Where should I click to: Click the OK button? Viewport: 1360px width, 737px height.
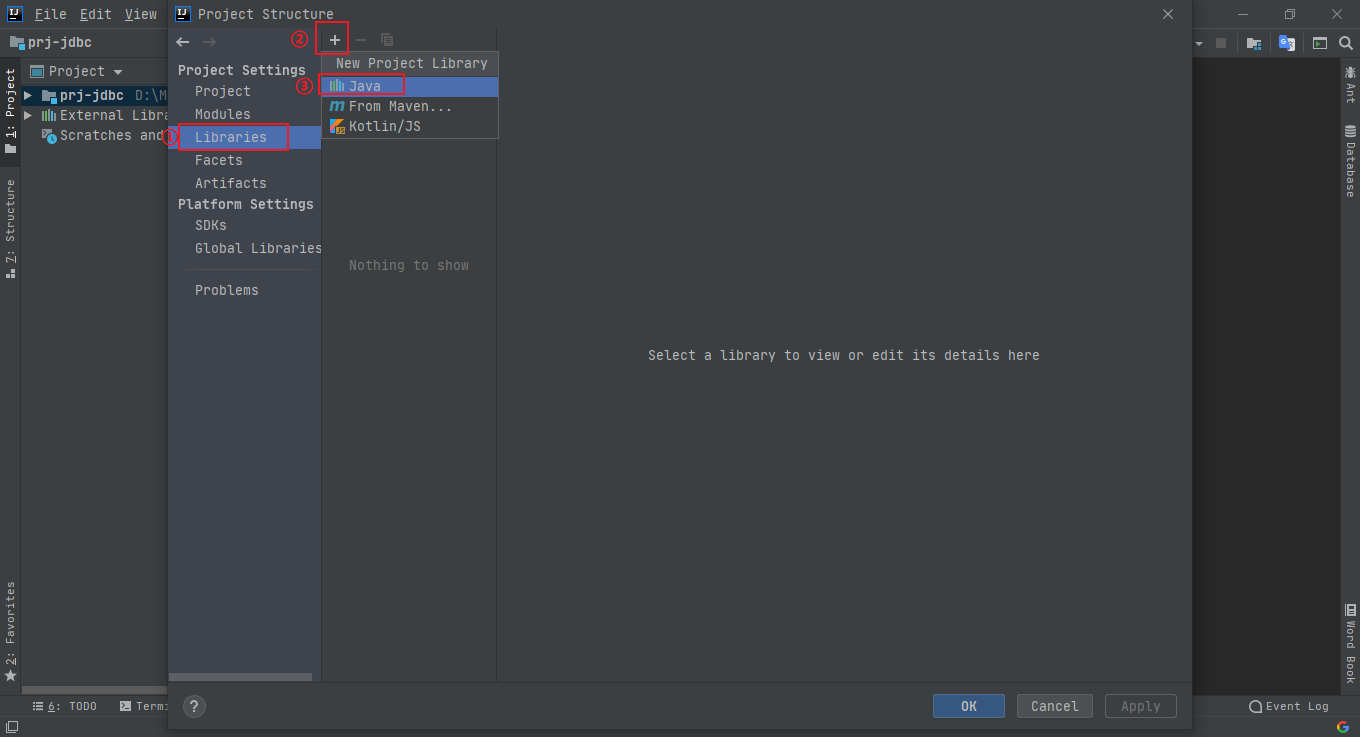click(x=969, y=706)
